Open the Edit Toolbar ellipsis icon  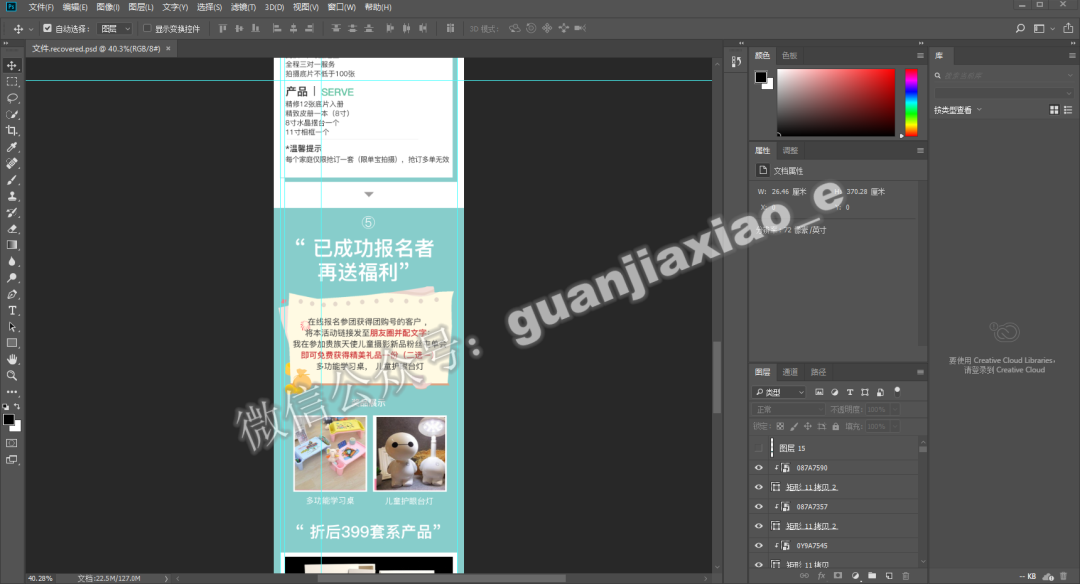12,392
